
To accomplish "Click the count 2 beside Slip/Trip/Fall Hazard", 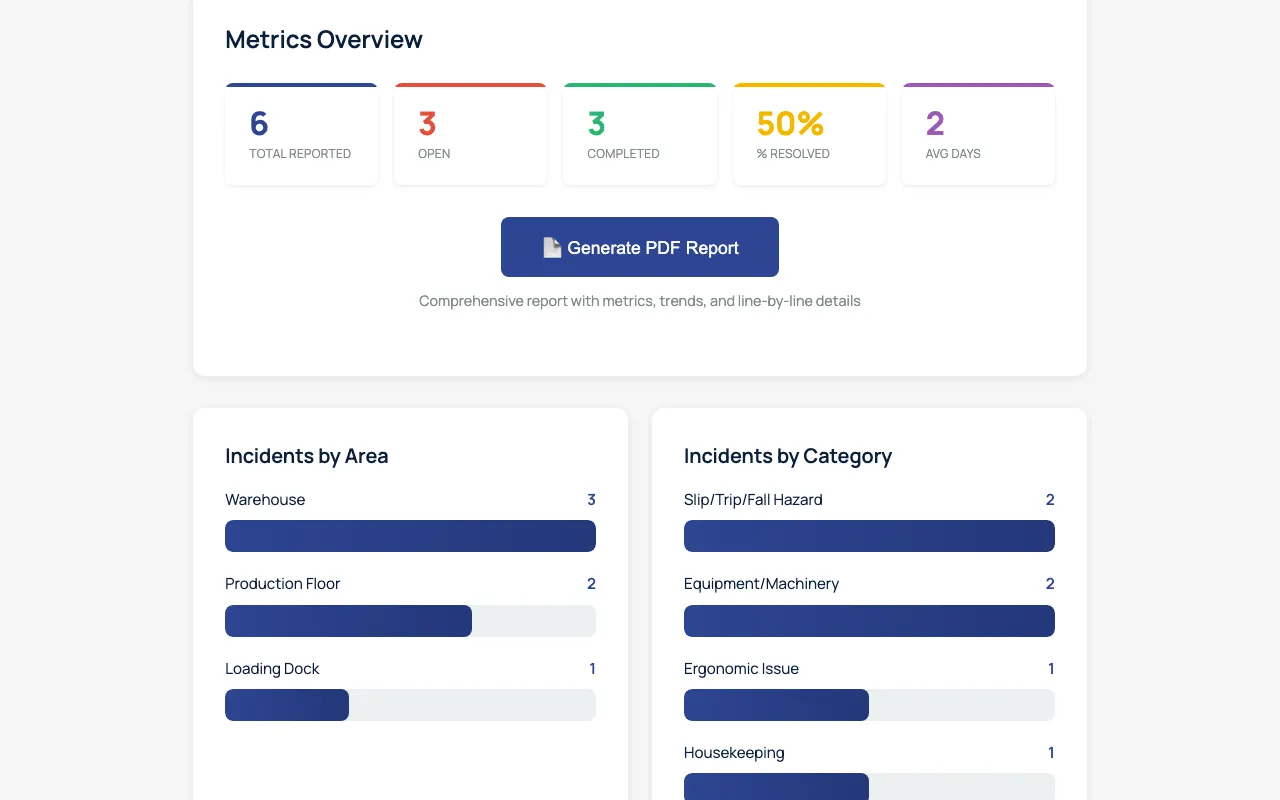I will click(1050, 500).
